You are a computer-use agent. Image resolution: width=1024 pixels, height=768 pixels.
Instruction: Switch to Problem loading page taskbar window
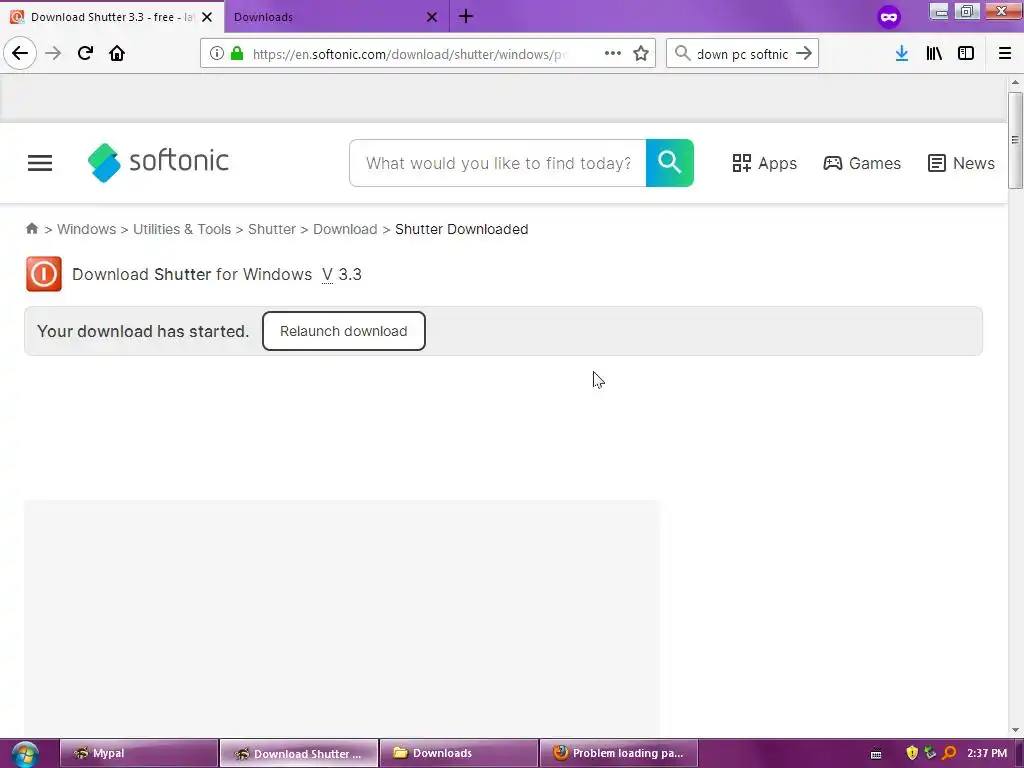click(618, 753)
